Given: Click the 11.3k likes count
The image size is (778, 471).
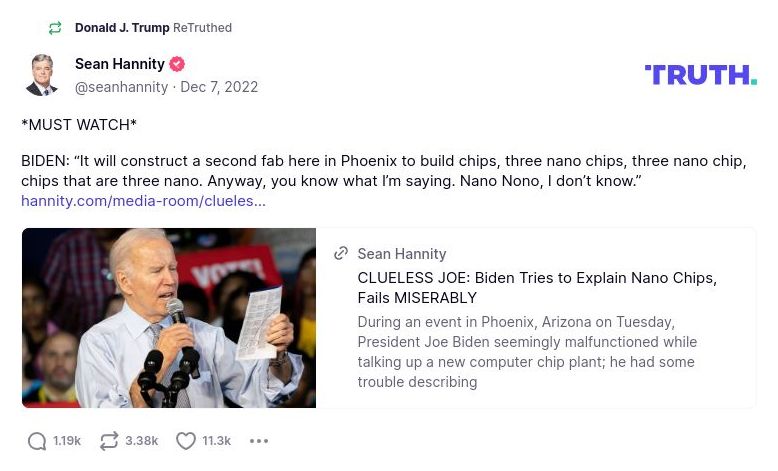Looking at the screenshot, I should pyautogui.click(x=217, y=441).
